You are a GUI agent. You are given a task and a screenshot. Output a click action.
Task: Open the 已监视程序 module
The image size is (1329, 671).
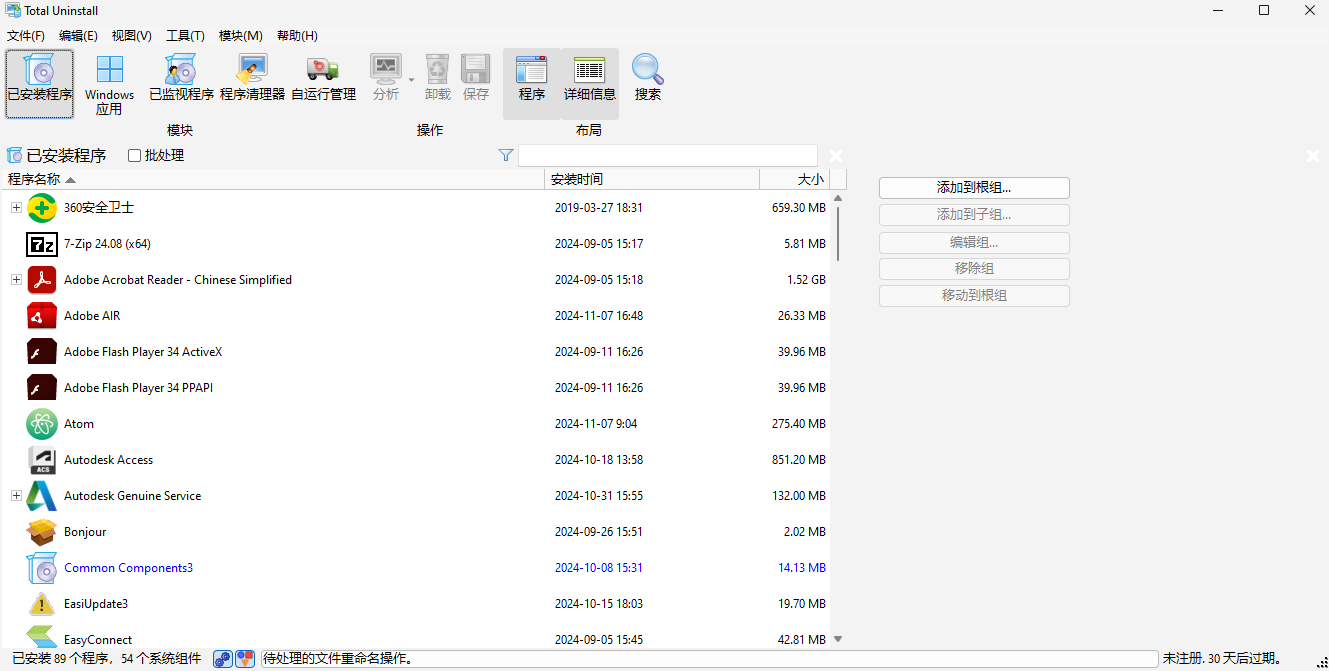coord(181,78)
